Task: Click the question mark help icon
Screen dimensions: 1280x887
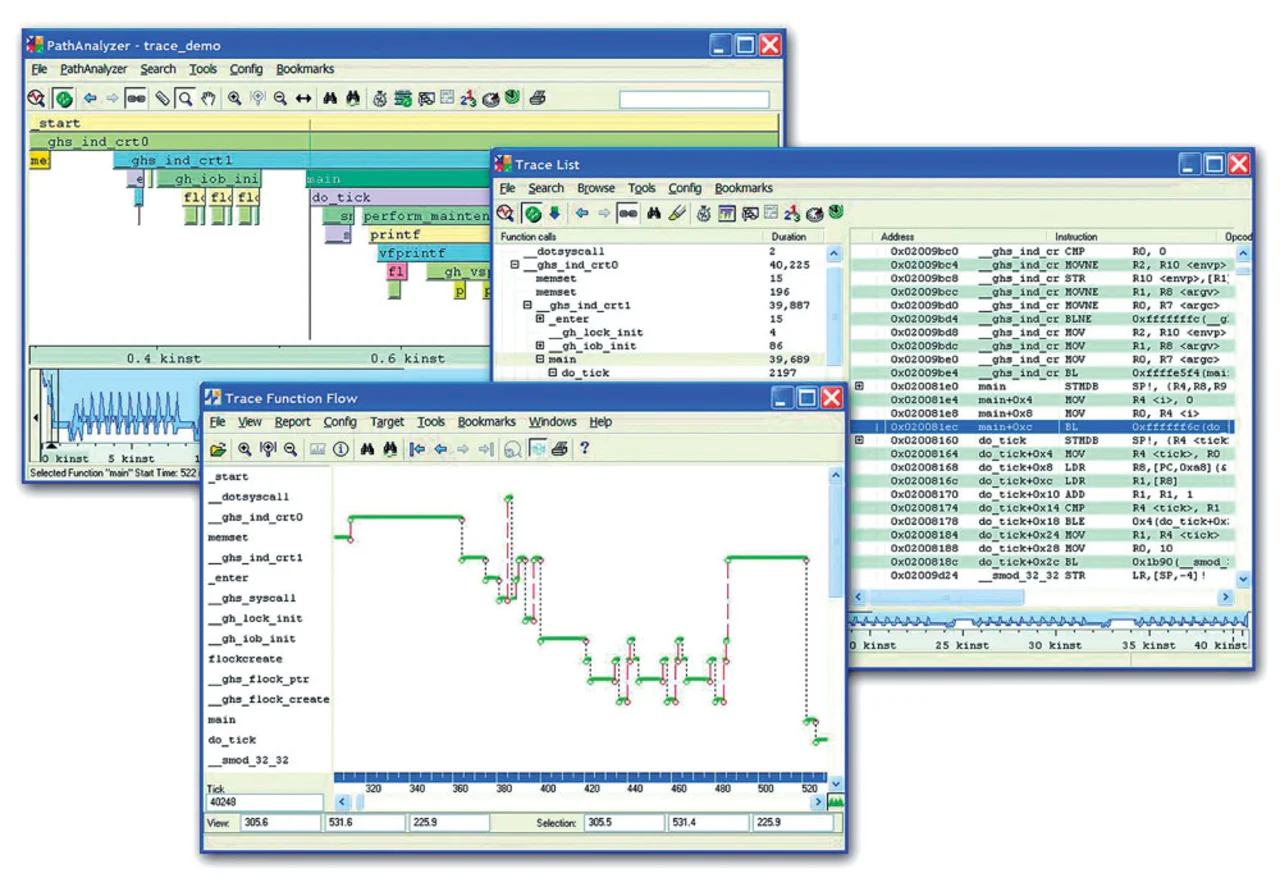Action: pyautogui.click(x=585, y=449)
